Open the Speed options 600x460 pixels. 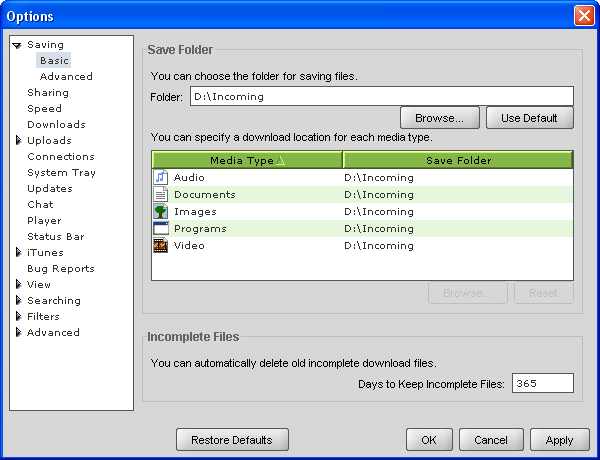tap(44, 109)
